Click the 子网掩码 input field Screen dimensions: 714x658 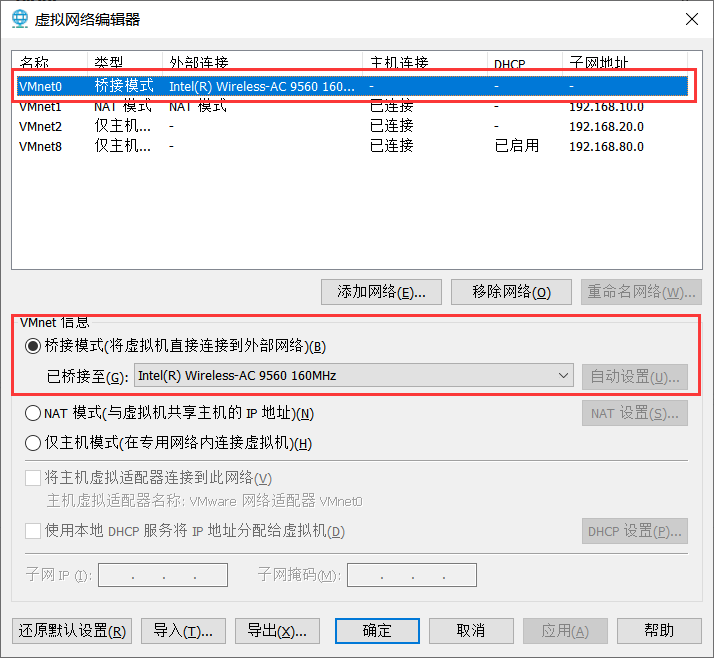pos(412,575)
